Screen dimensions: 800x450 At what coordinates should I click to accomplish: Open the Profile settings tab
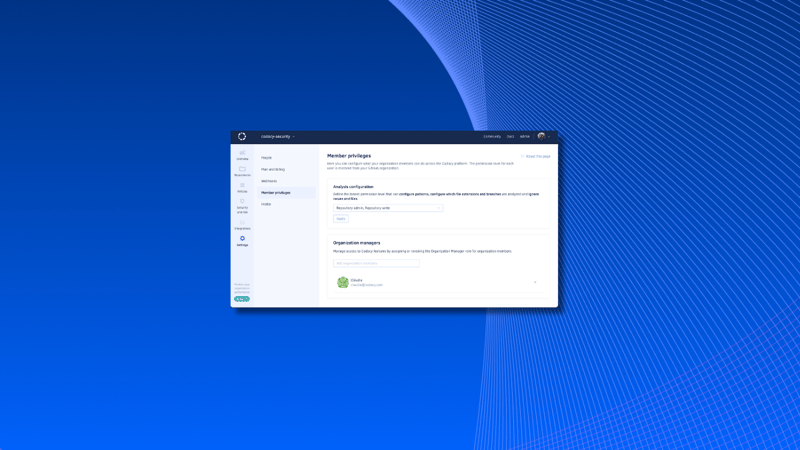point(266,204)
